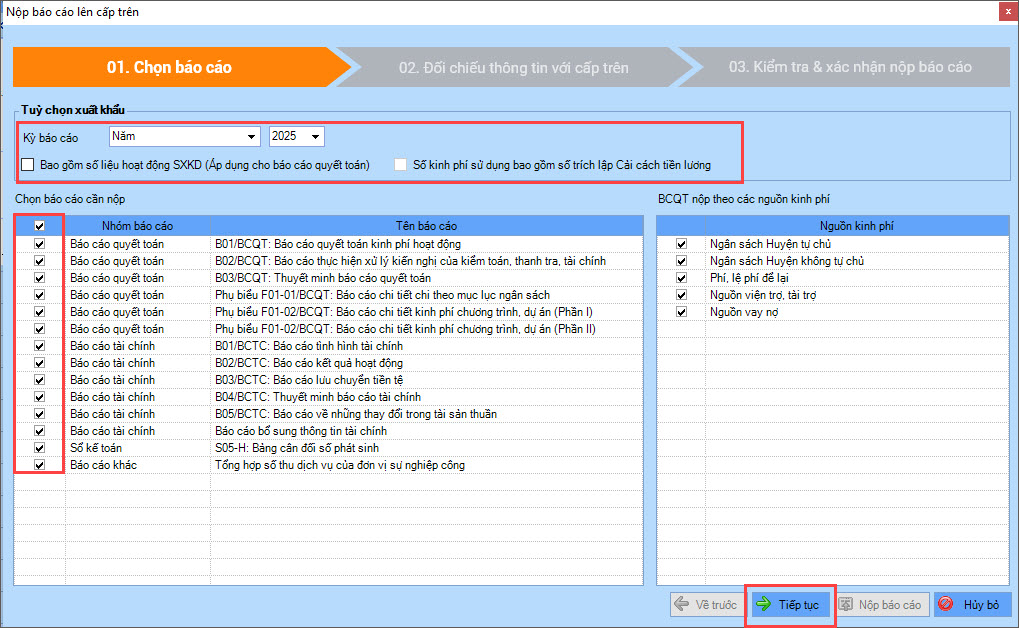1019x628 pixels.
Task: Click the Tên báo cáo column header
Action: [x=426, y=226]
